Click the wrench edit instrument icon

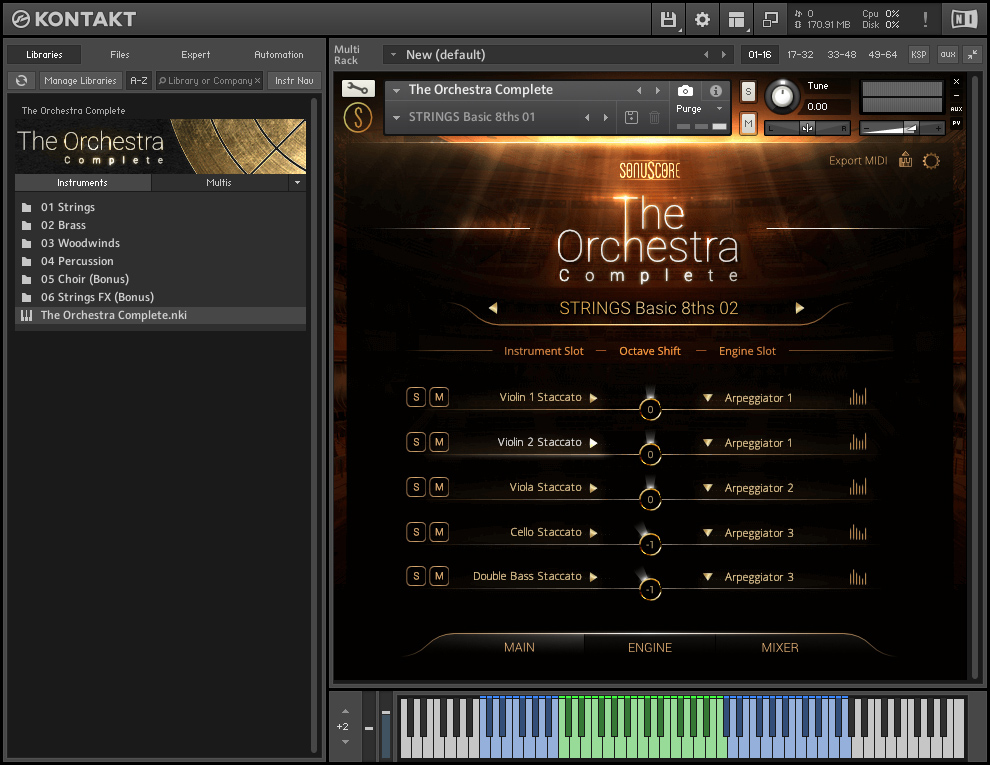358,89
